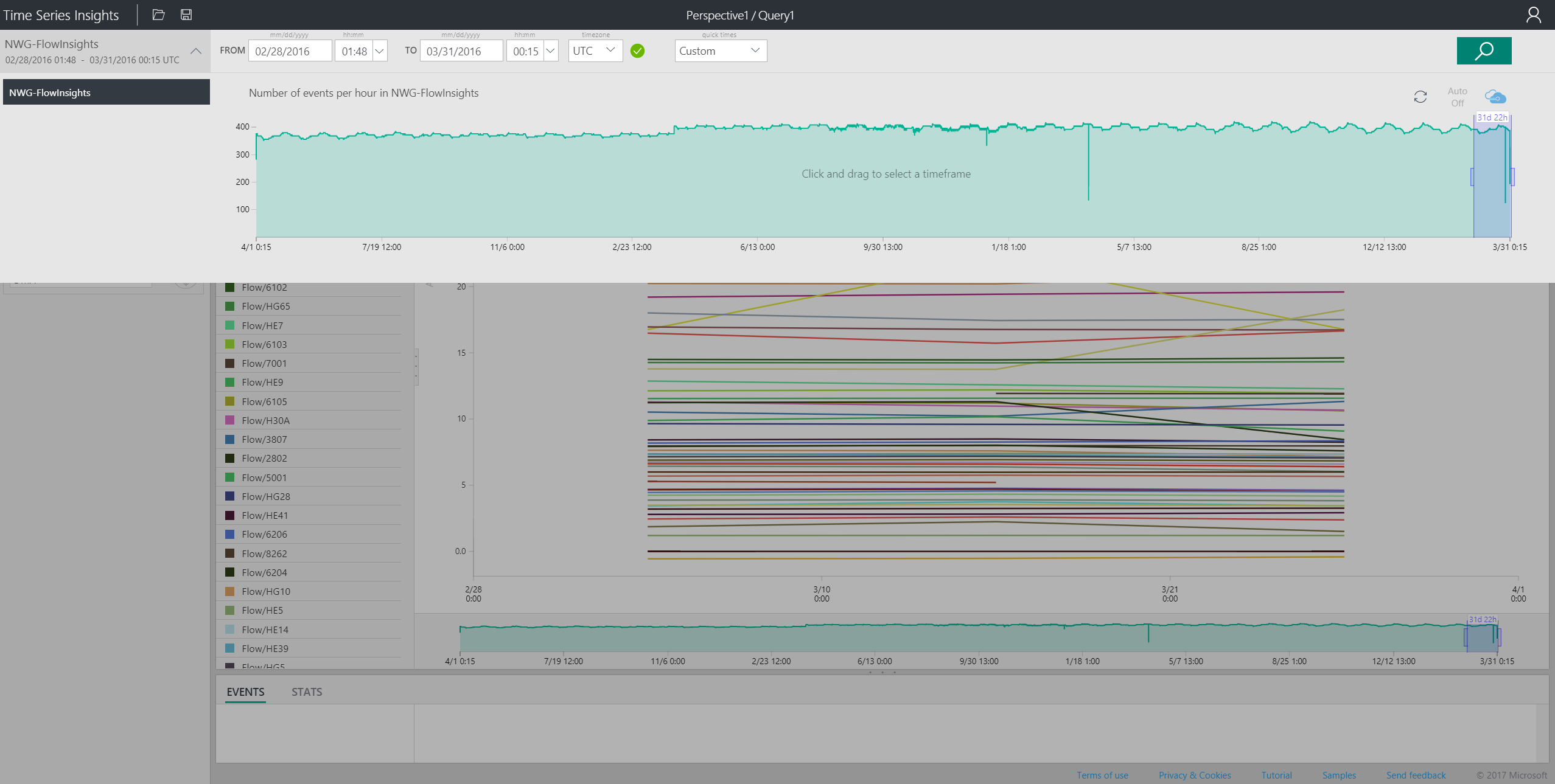This screenshot has height=784, width=1555.
Task: Click the Perspective1 / Query1 title
Action: [739, 15]
